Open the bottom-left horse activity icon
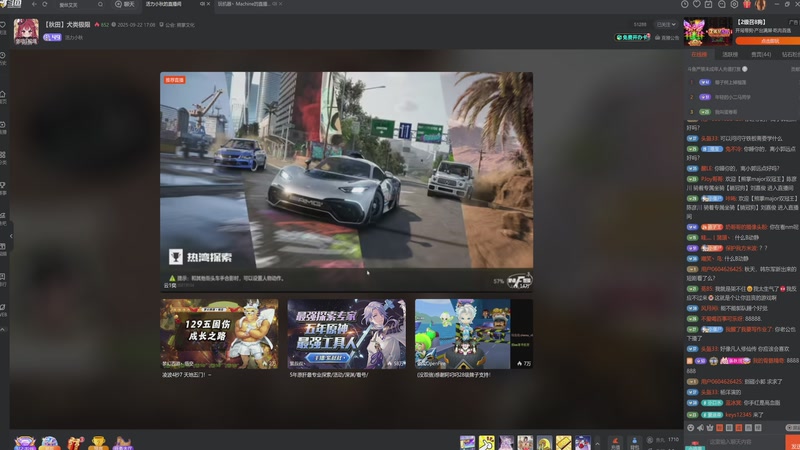 click(x=123, y=442)
